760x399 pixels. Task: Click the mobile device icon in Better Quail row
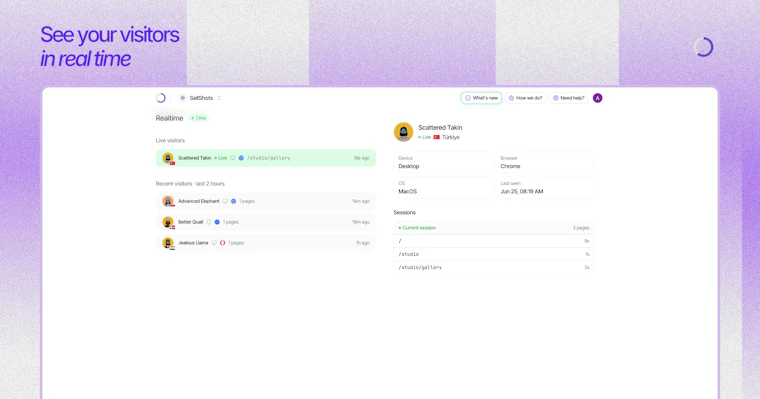click(209, 222)
